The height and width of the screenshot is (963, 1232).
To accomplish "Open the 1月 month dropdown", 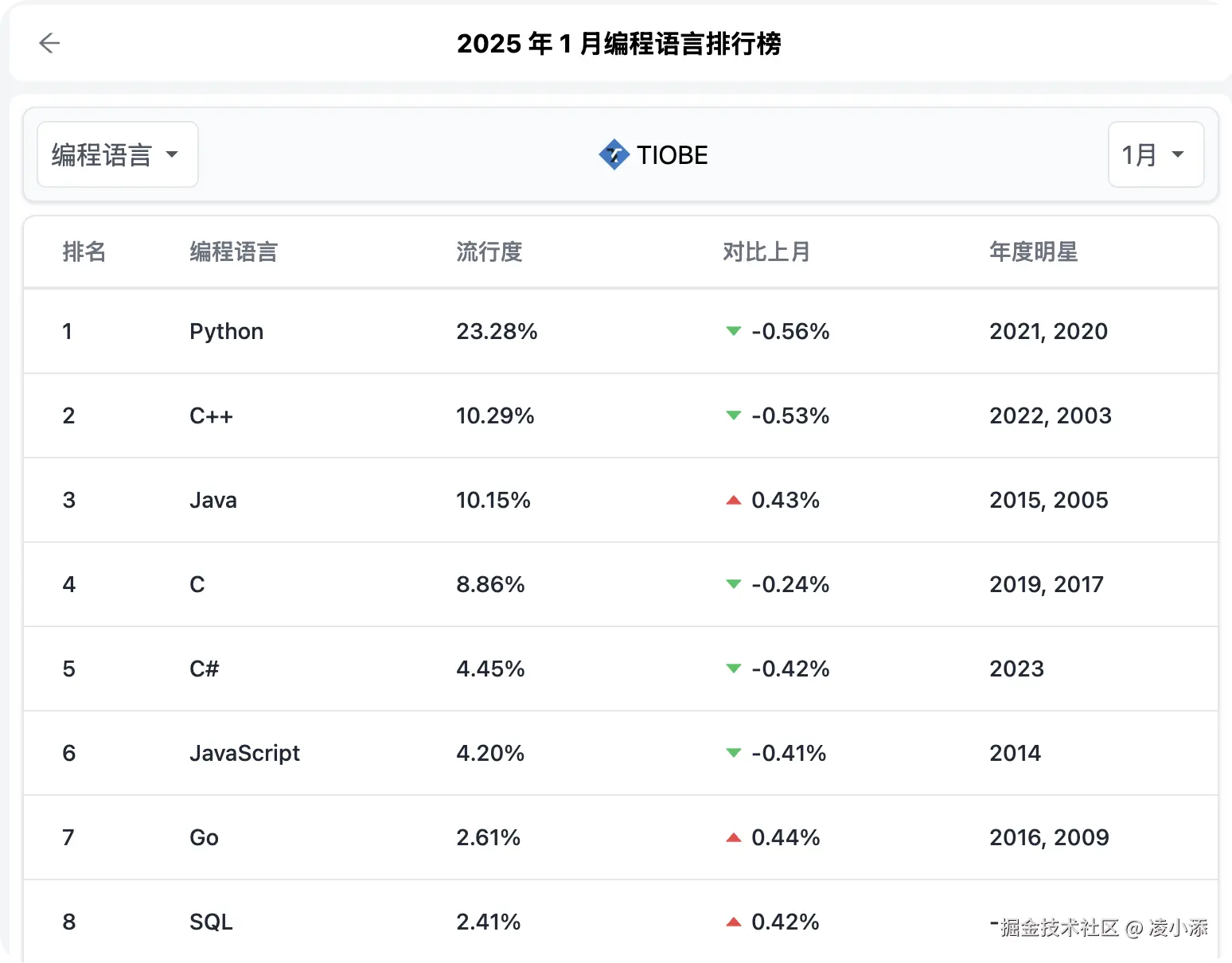I will pyautogui.click(x=1155, y=154).
